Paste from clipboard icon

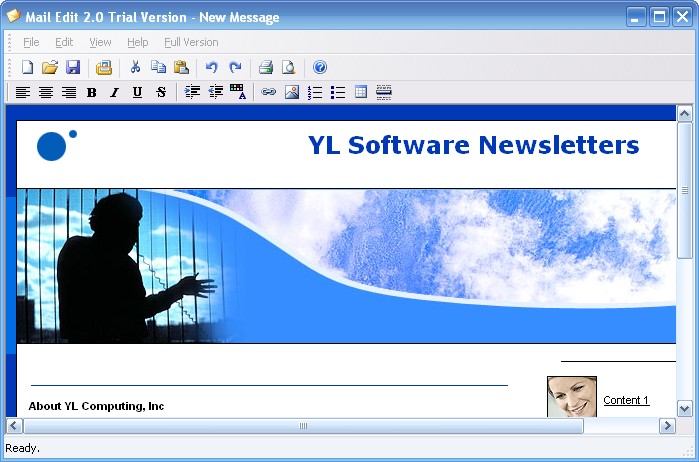click(x=181, y=67)
